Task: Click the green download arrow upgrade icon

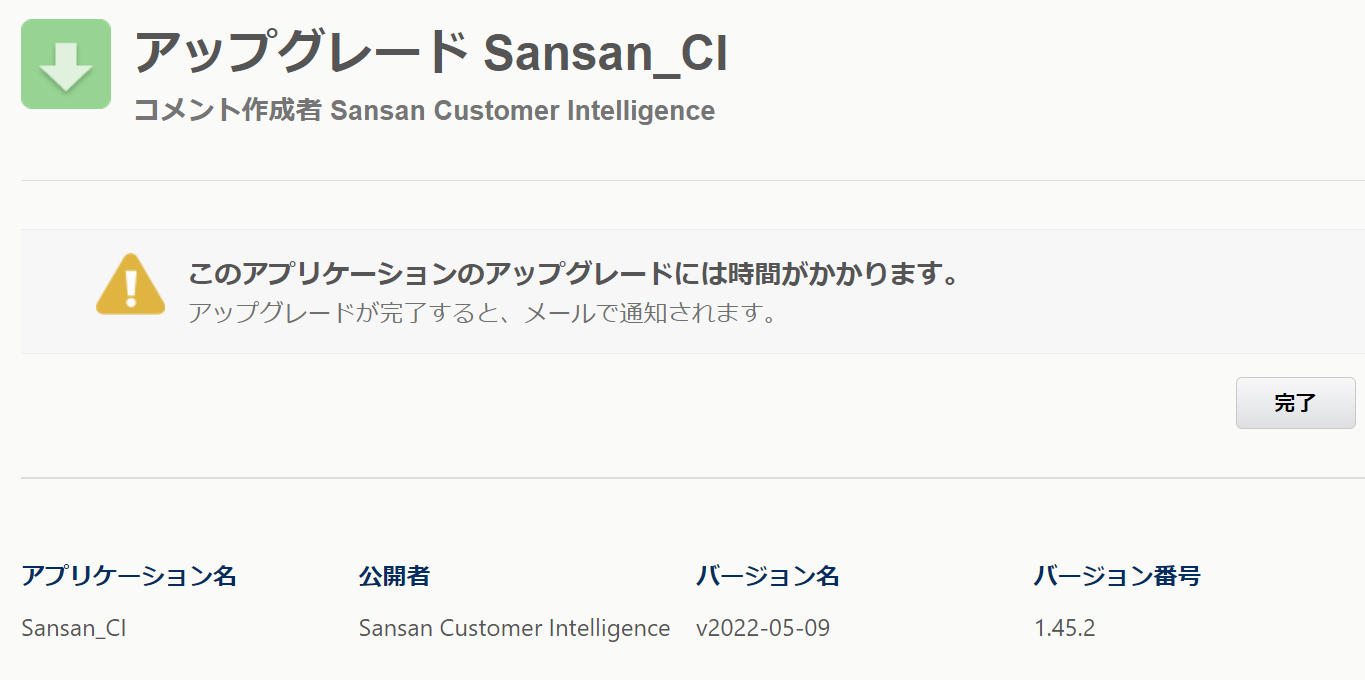Action: click(66, 64)
